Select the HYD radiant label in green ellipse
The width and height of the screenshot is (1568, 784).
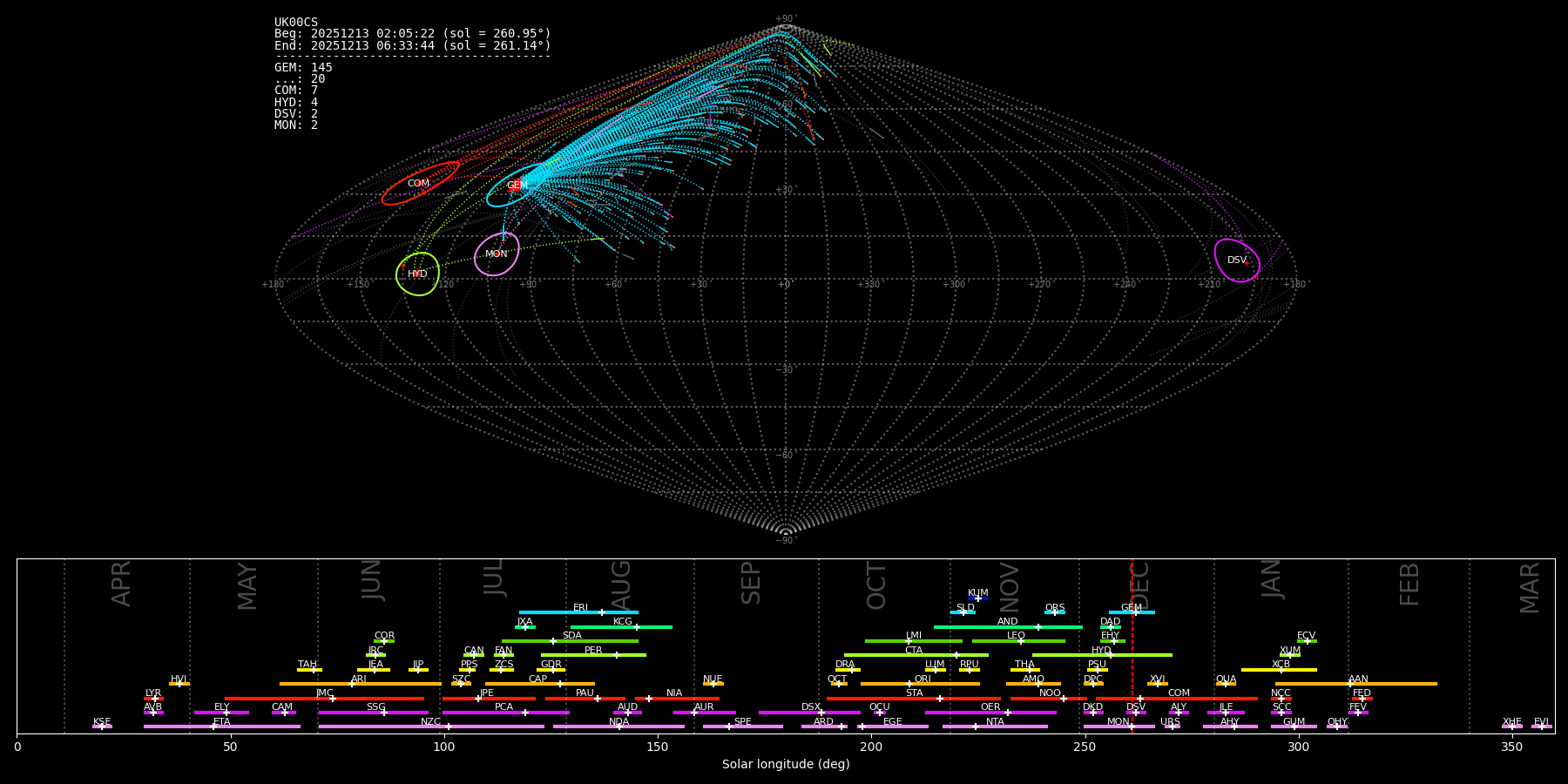(x=417, y=274)
